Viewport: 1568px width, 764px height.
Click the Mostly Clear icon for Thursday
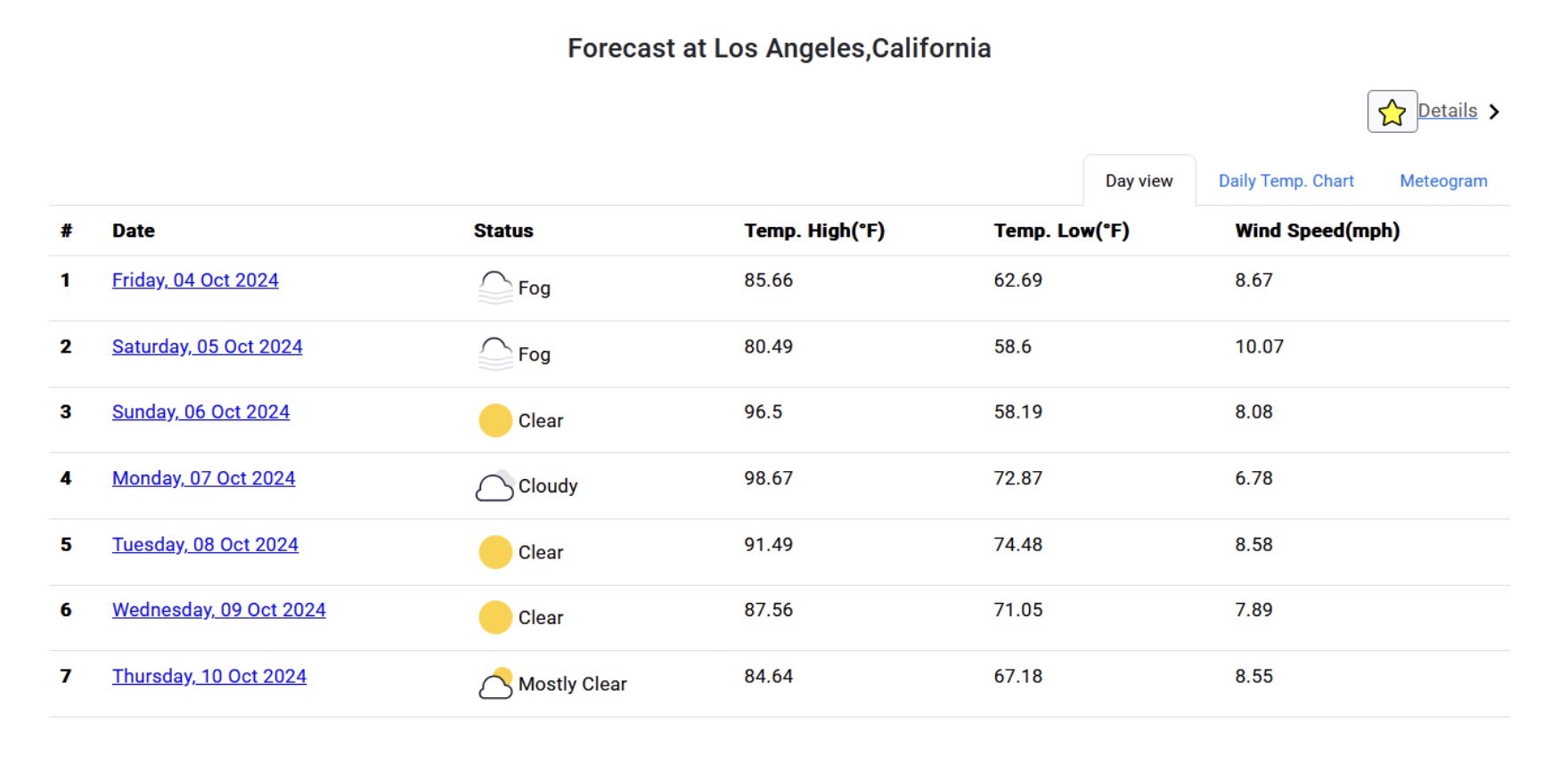click(495, 684)
